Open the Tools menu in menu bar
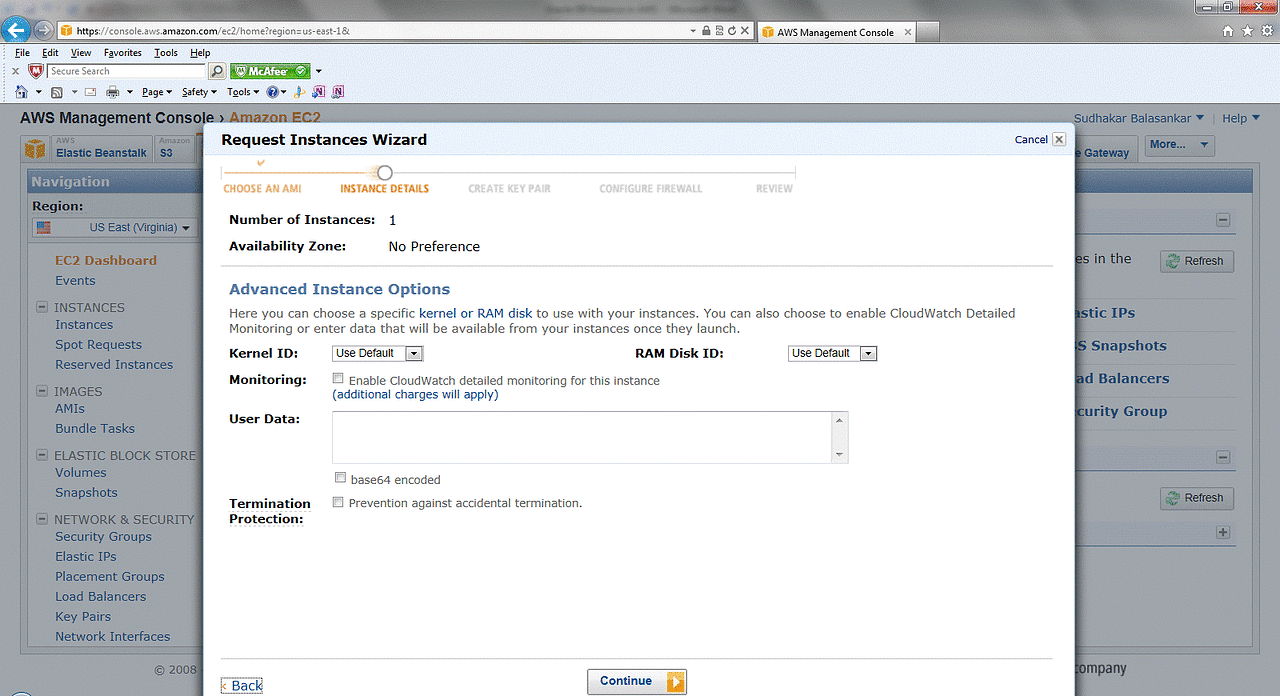The height and width of the screenshot is (696, 1280). click(166, 53)
